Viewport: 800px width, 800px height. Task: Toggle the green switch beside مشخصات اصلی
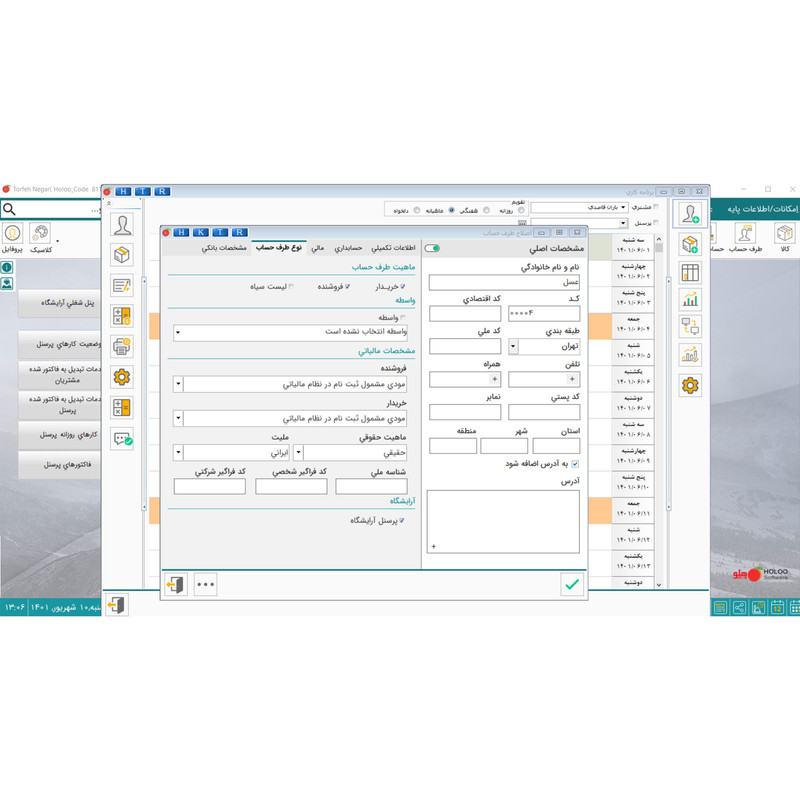click(432, 248)
